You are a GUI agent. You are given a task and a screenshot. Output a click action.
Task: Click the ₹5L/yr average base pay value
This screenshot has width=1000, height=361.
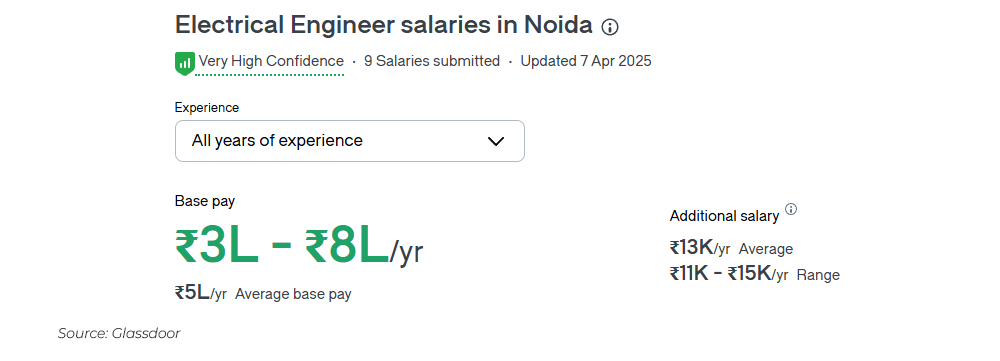(x=201, y=293)
